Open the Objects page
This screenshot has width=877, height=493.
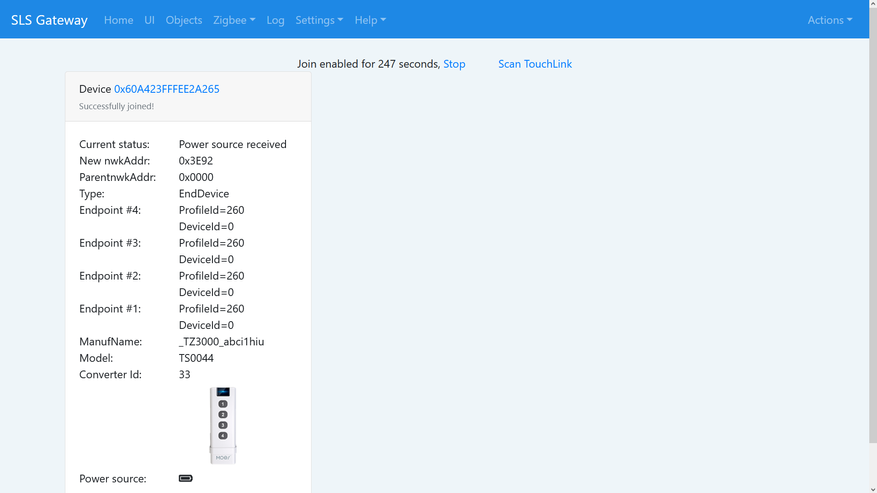pyautogui.click(x=183, y=20)
